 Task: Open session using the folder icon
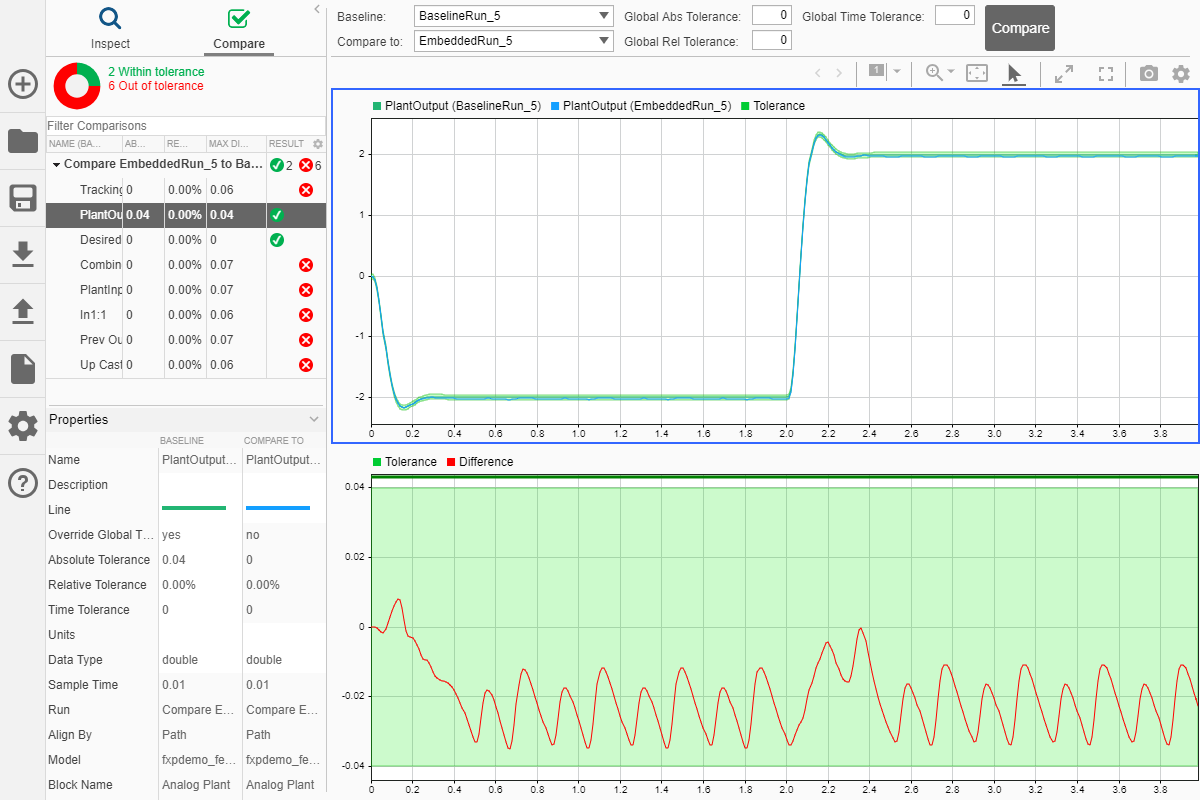click(x=23, y=141)
